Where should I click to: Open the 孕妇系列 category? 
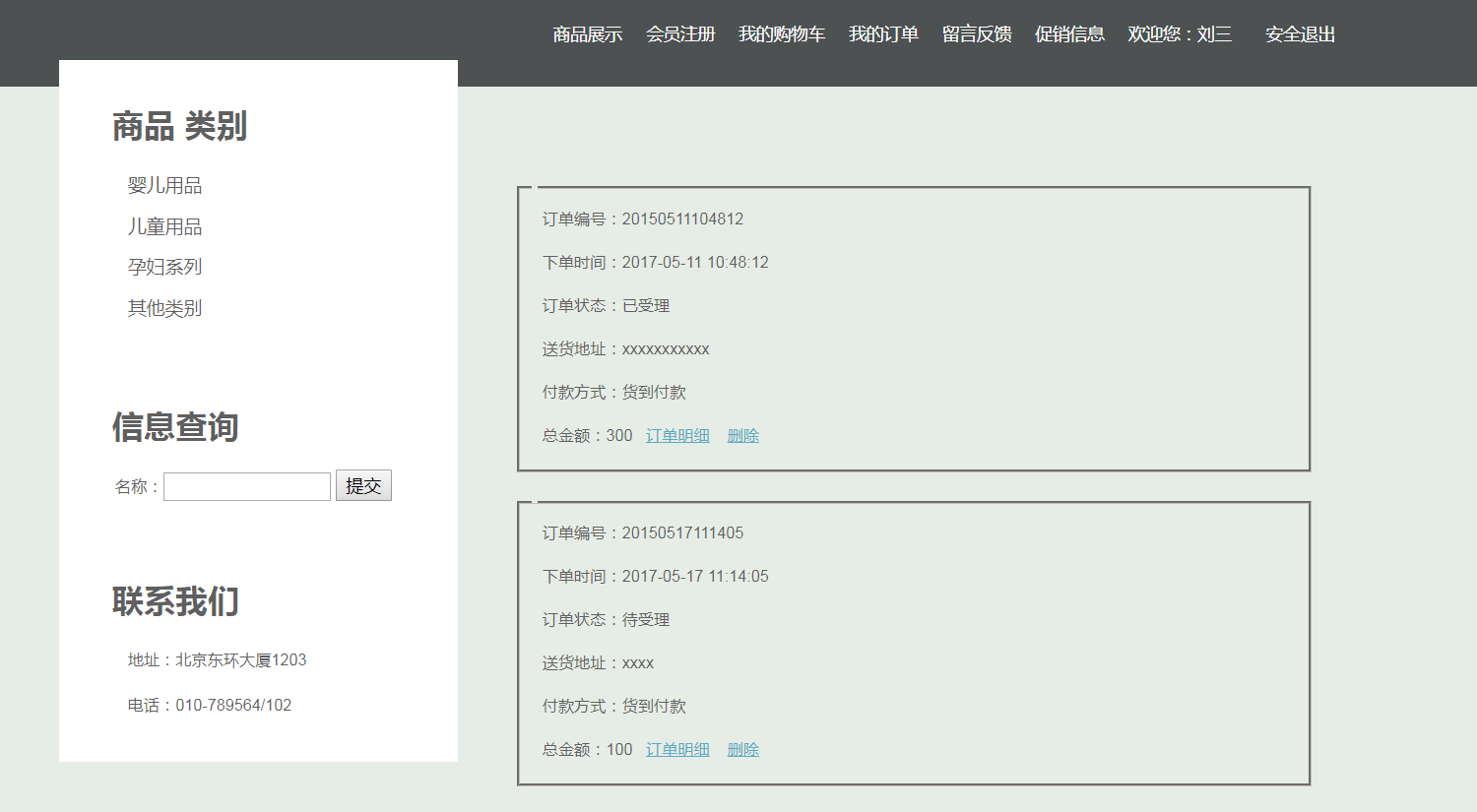click(x=164, y=267)
